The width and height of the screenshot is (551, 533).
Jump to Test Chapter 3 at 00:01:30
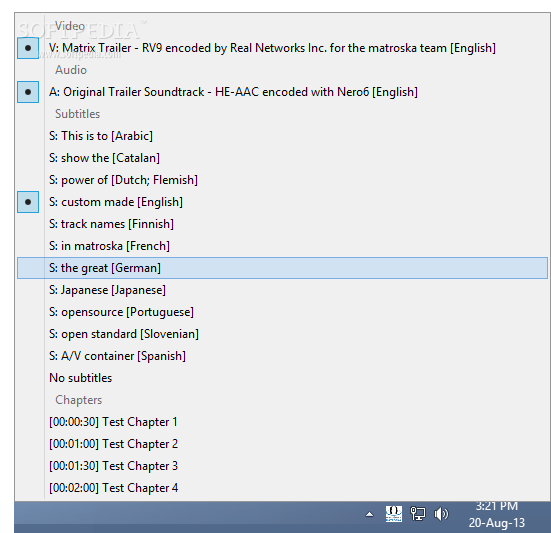pos(282,466)
